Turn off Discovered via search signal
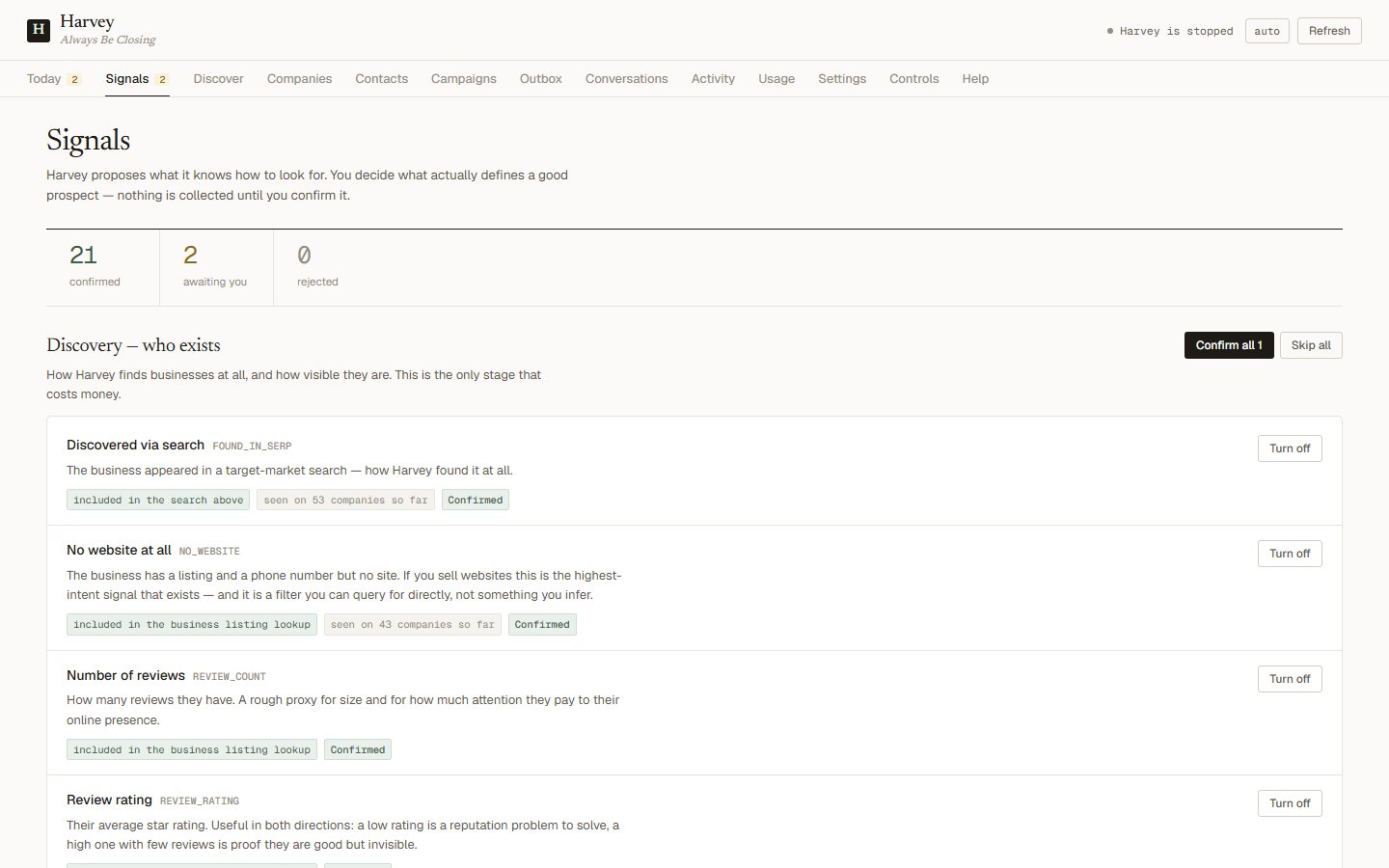 (1290, 448)
